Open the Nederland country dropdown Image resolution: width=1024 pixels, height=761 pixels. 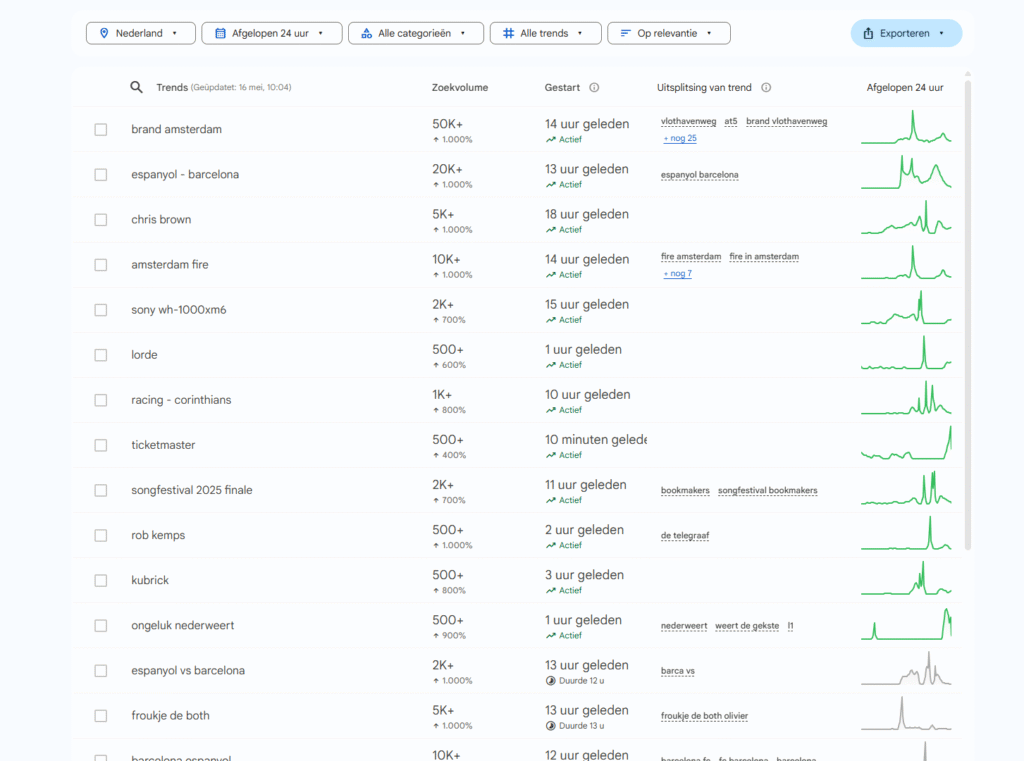tap(140, 33)
